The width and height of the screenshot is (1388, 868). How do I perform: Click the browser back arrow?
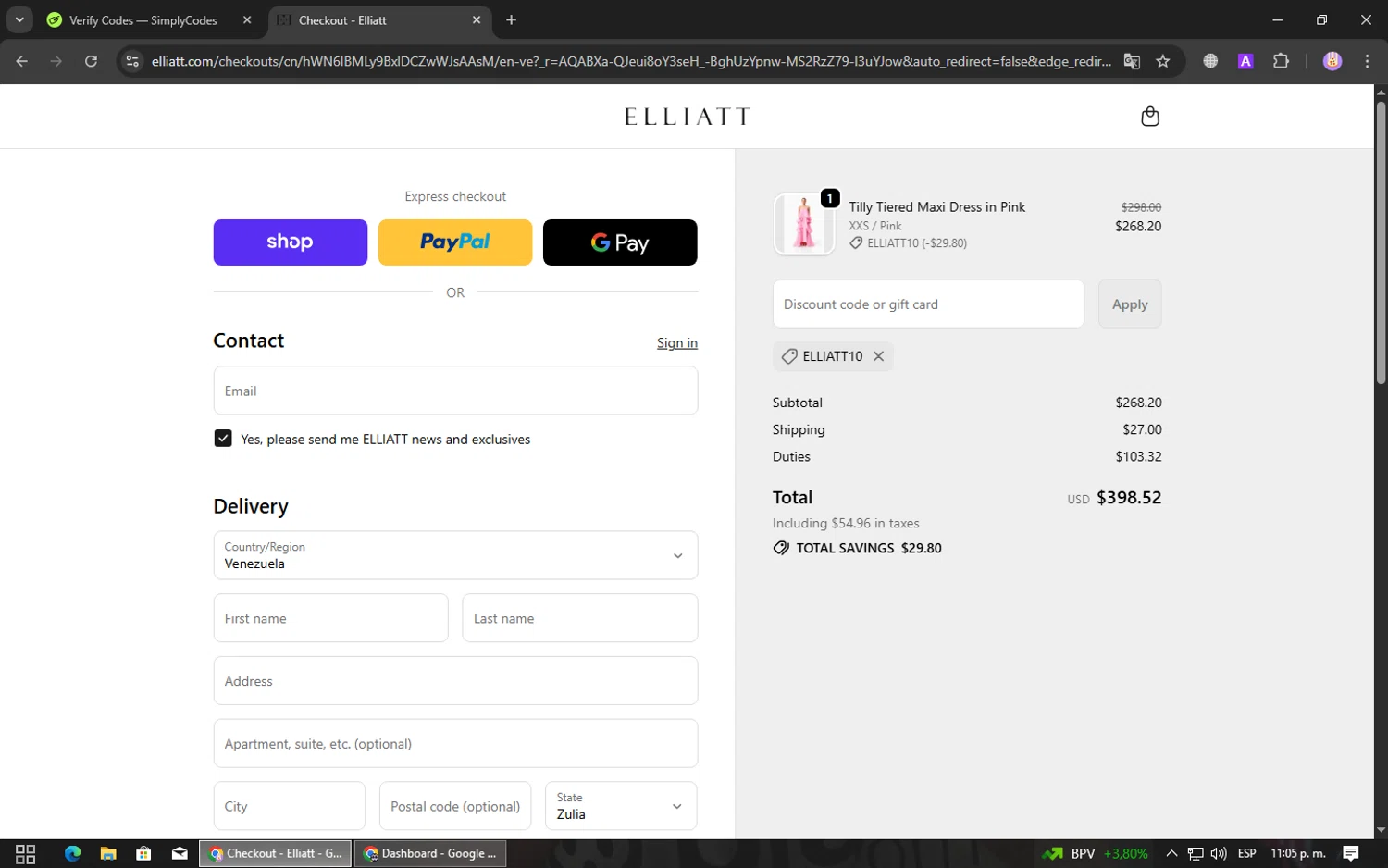[x=22, y=61]
